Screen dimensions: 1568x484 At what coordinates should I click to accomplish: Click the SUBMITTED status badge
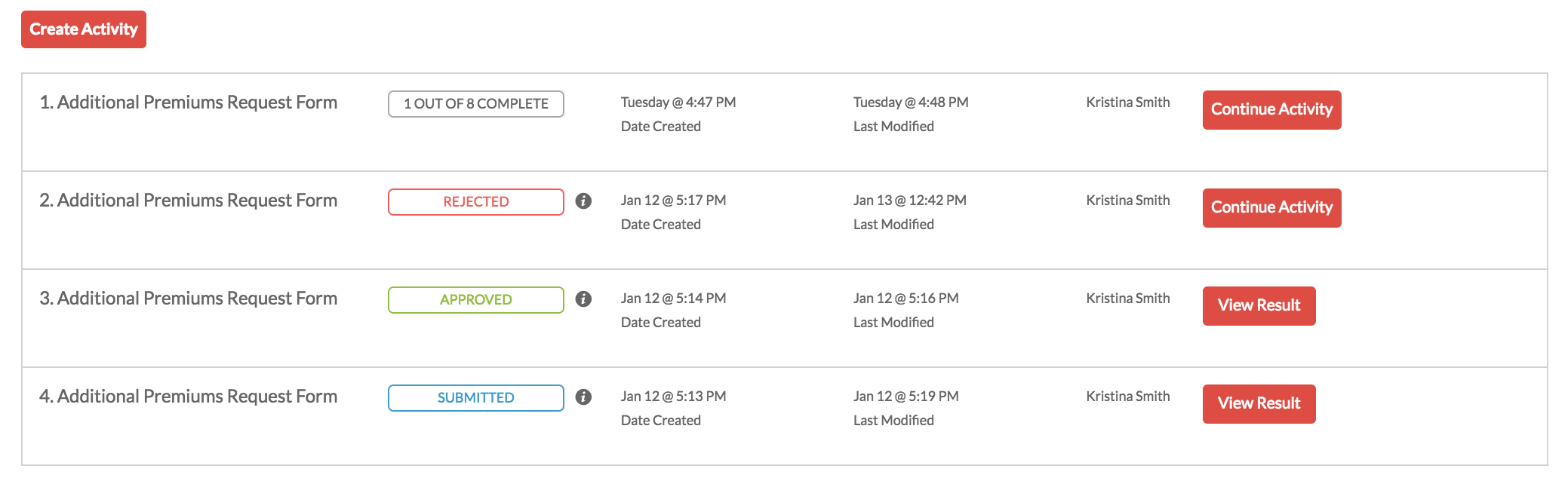(x=476, y=398)
